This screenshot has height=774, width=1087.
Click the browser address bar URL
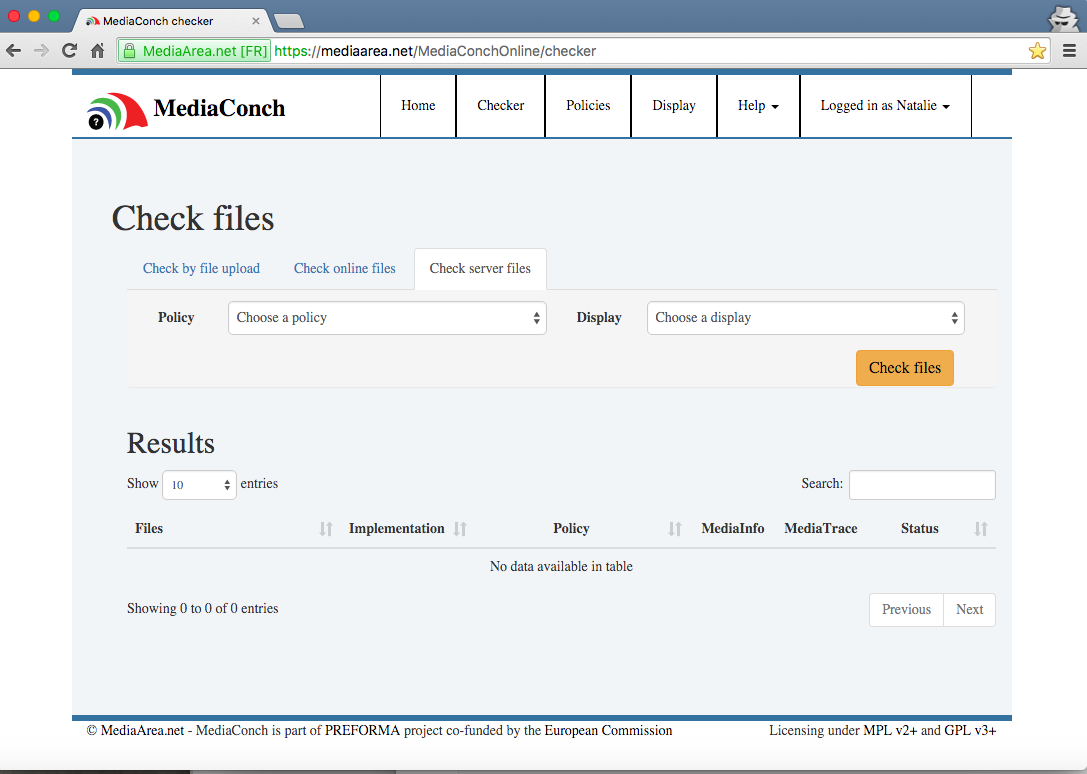point(435,51)
